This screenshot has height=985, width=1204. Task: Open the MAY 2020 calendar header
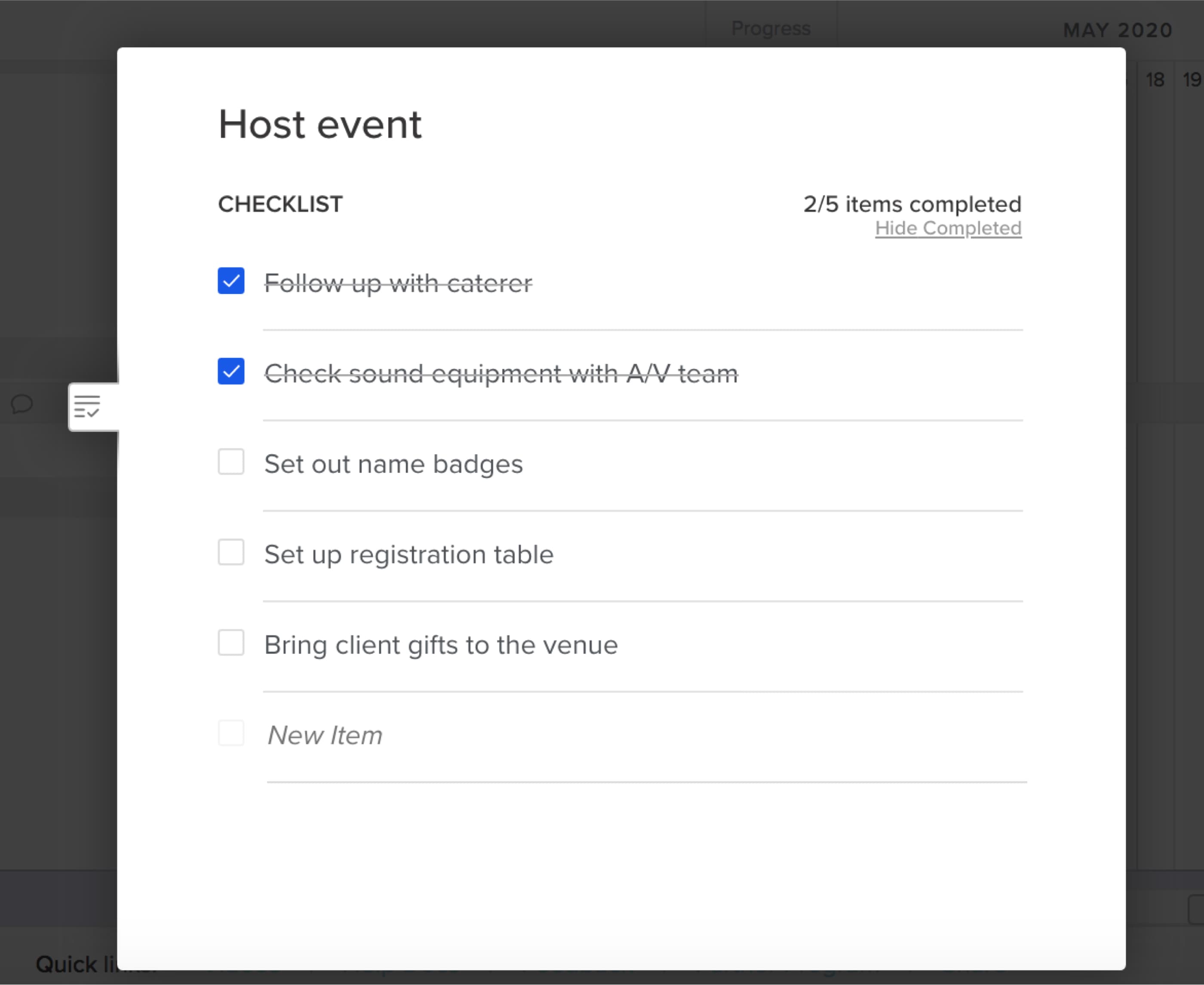[1117, 30]
